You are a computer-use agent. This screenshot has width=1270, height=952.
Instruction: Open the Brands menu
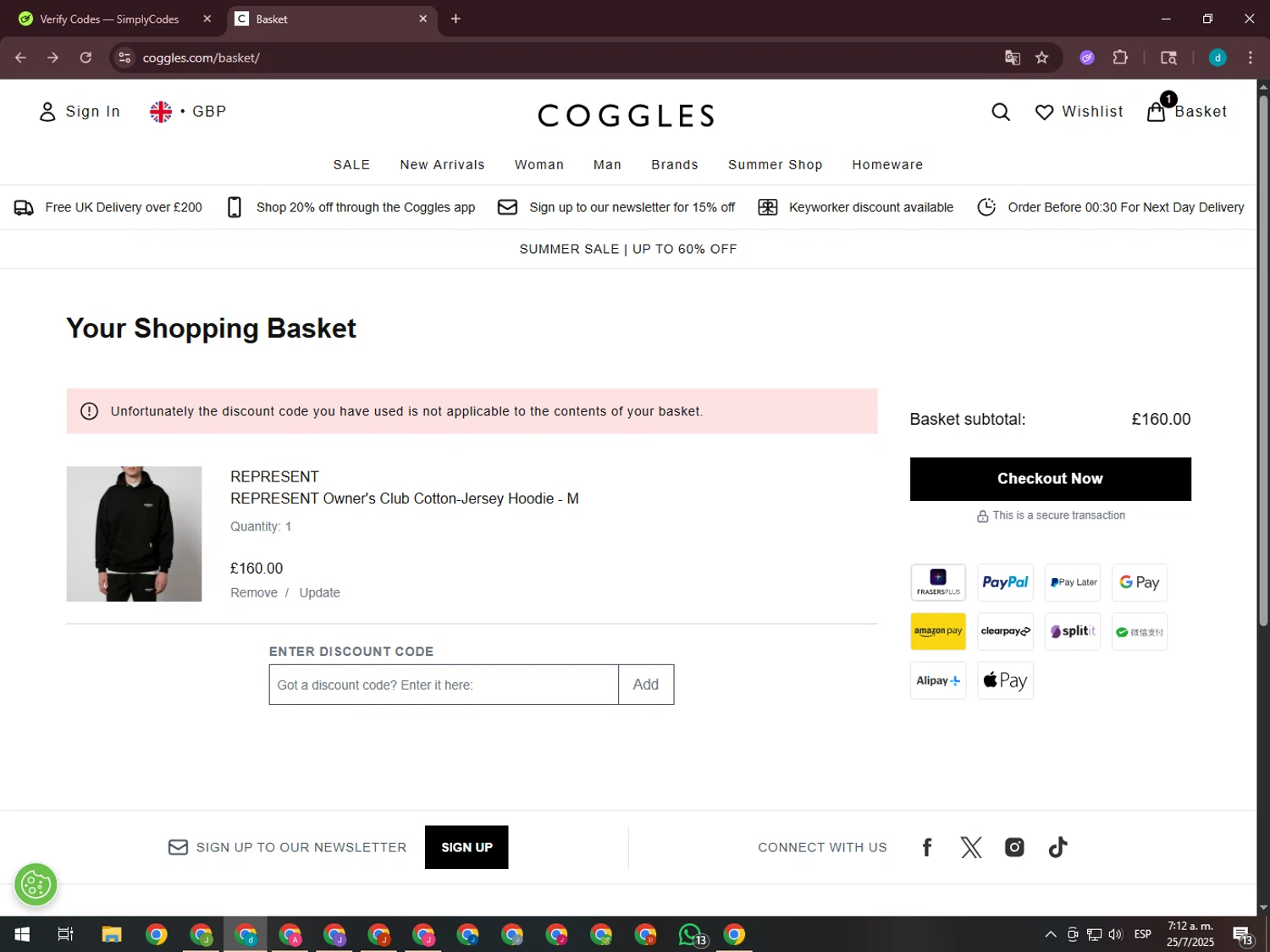coord(675,165)
